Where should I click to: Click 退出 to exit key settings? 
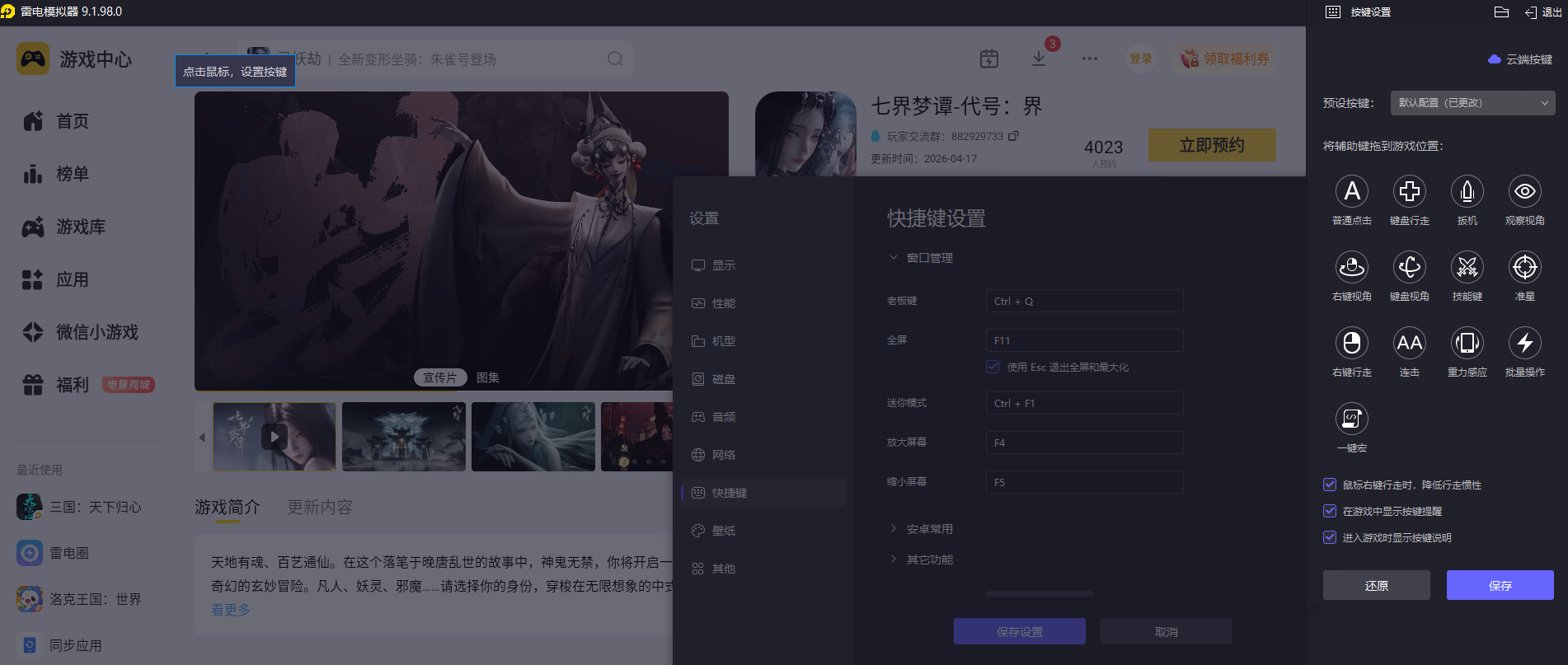(x=1543, y=12)
